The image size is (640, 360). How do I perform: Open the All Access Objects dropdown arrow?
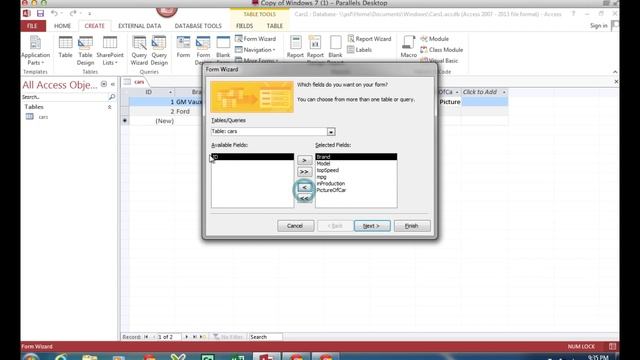tap(104, 84)
